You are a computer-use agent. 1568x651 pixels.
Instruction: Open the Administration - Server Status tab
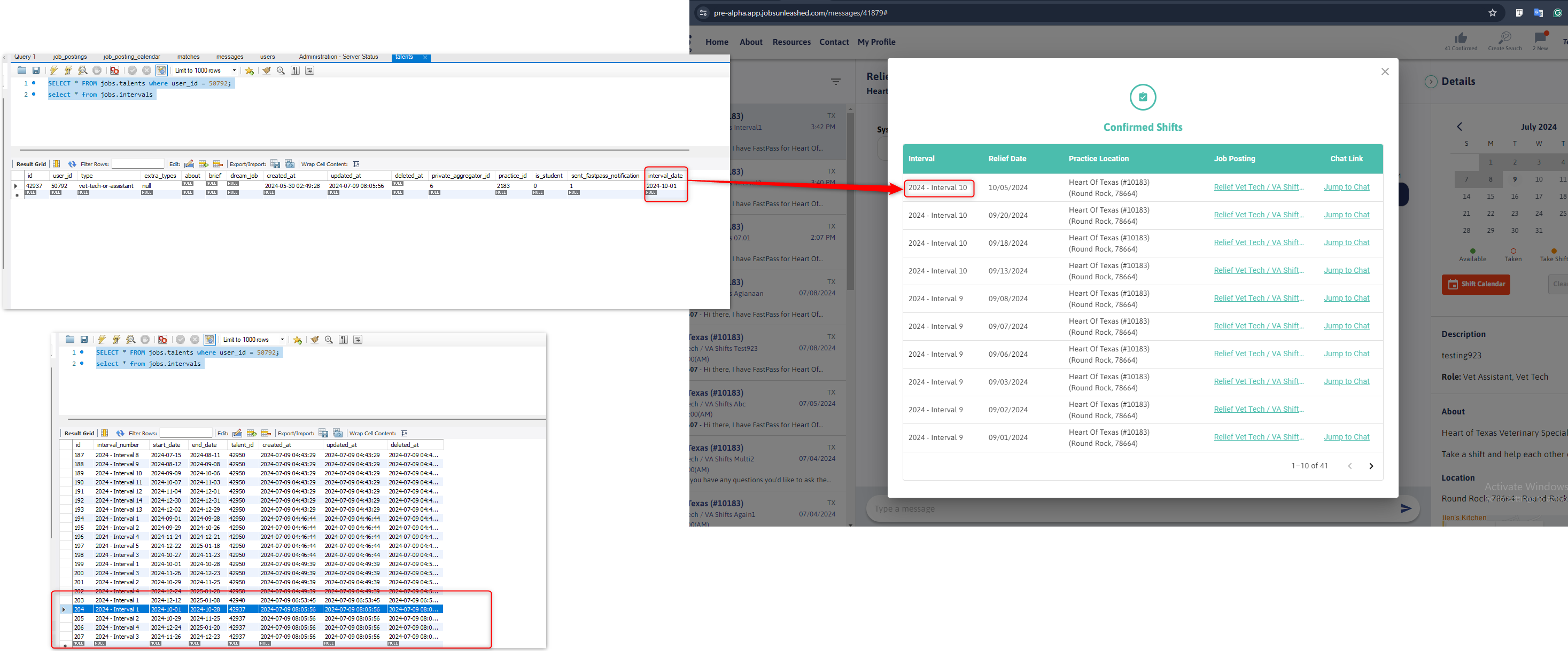click(x=338, y=57)
